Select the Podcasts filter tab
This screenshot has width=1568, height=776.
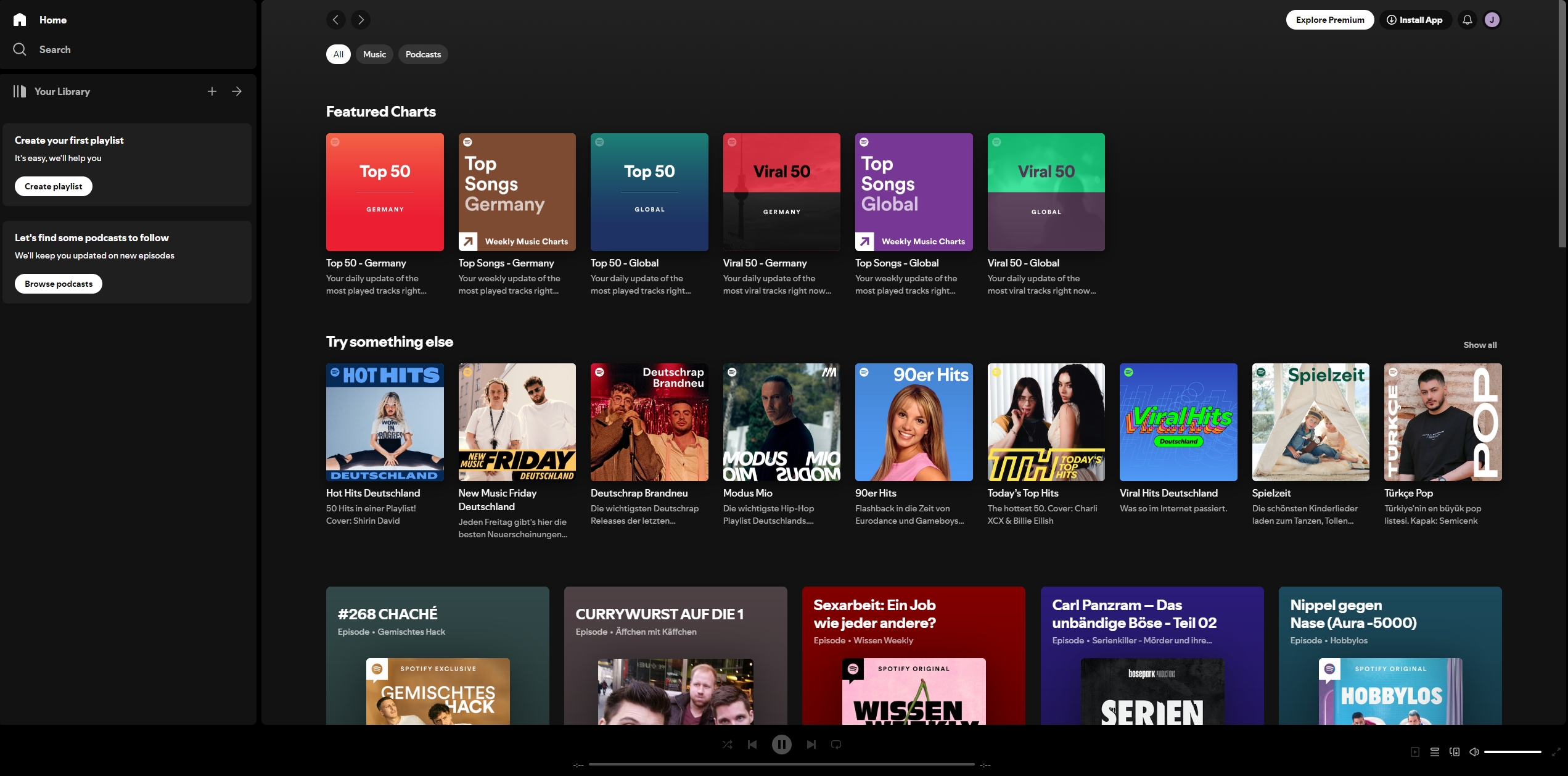pyautogui.click(x=423, y=54)
